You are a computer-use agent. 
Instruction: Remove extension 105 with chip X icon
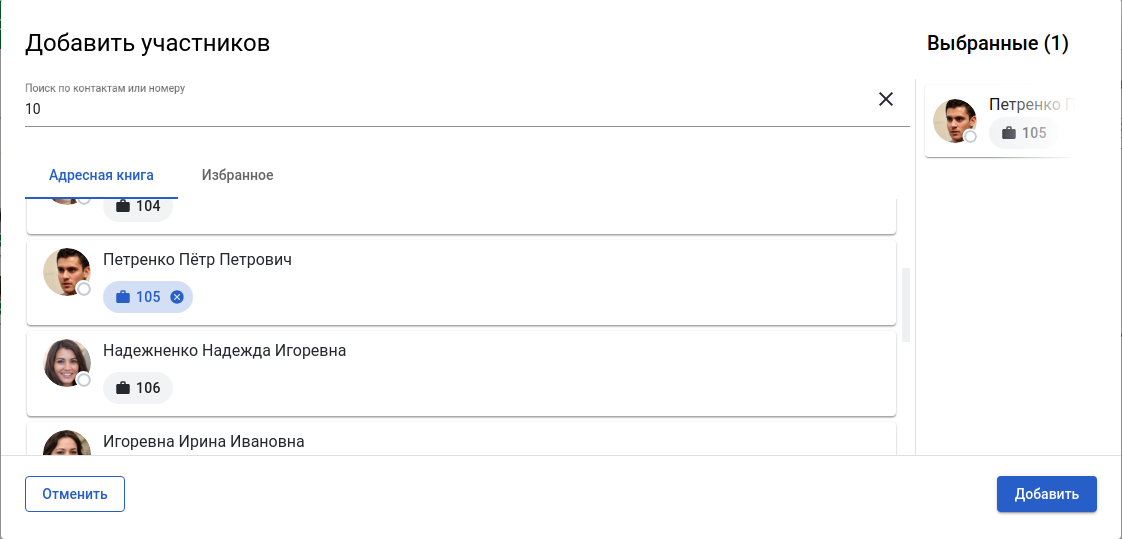[x=177, y=297]
